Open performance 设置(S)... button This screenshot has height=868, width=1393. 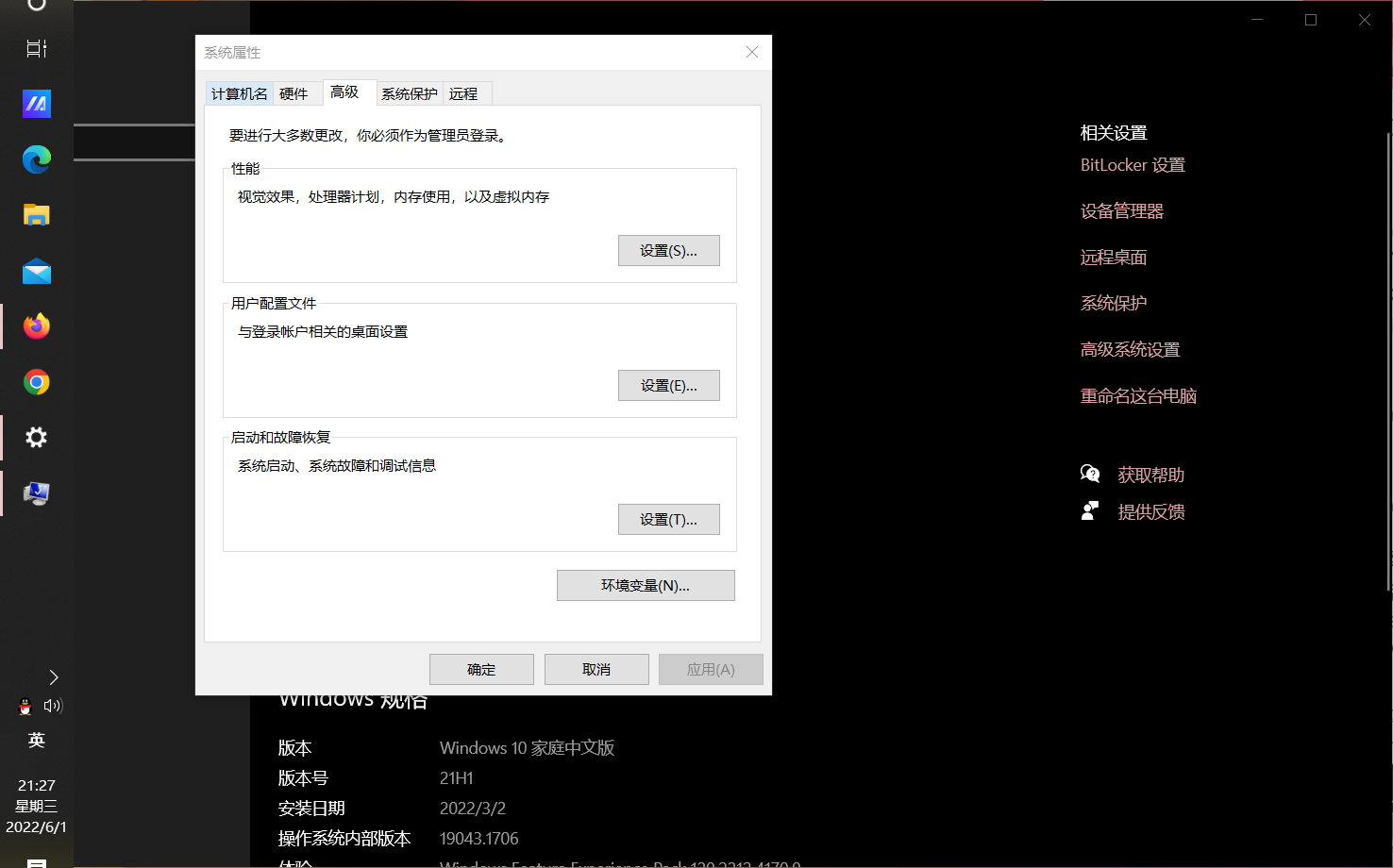(x=669, y=251)
